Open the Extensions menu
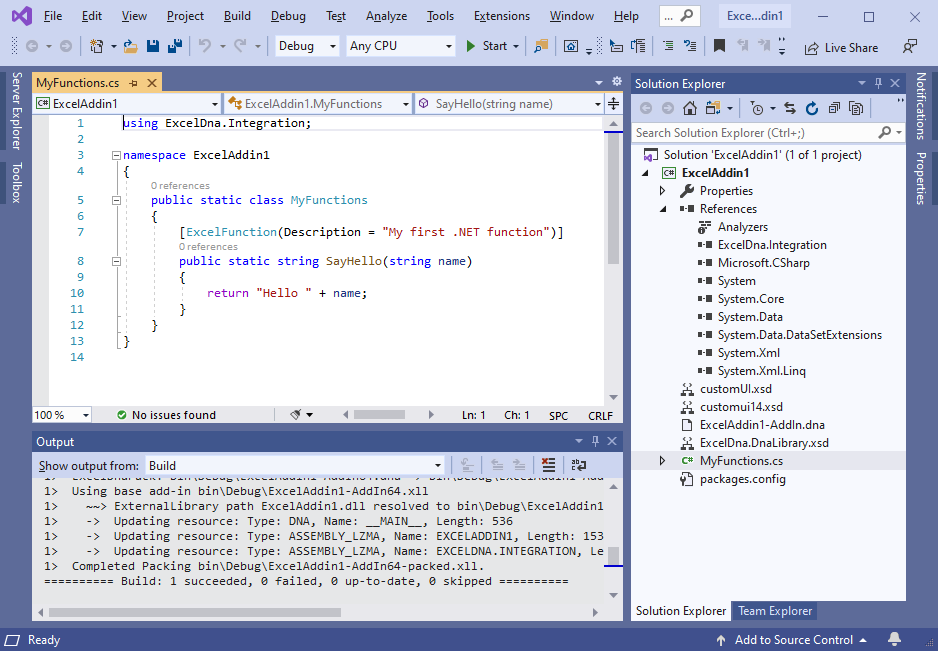 click(x=501, y=16)
